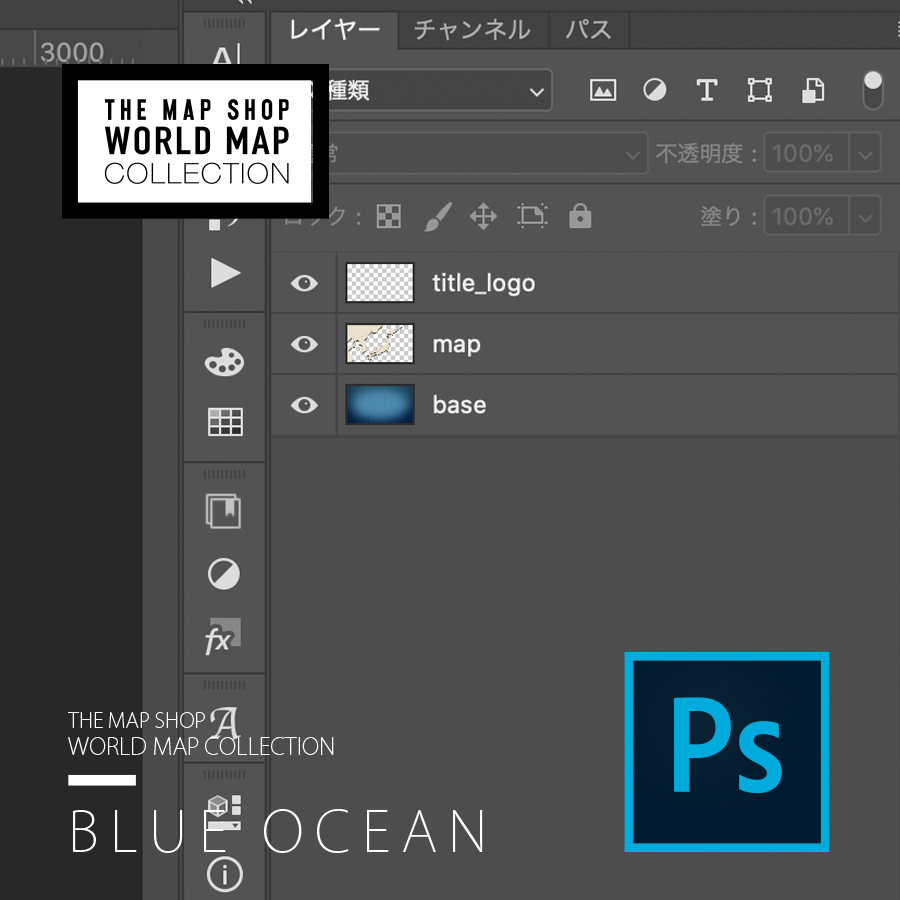Select the base layer name
900x900 pixels.
459,405
